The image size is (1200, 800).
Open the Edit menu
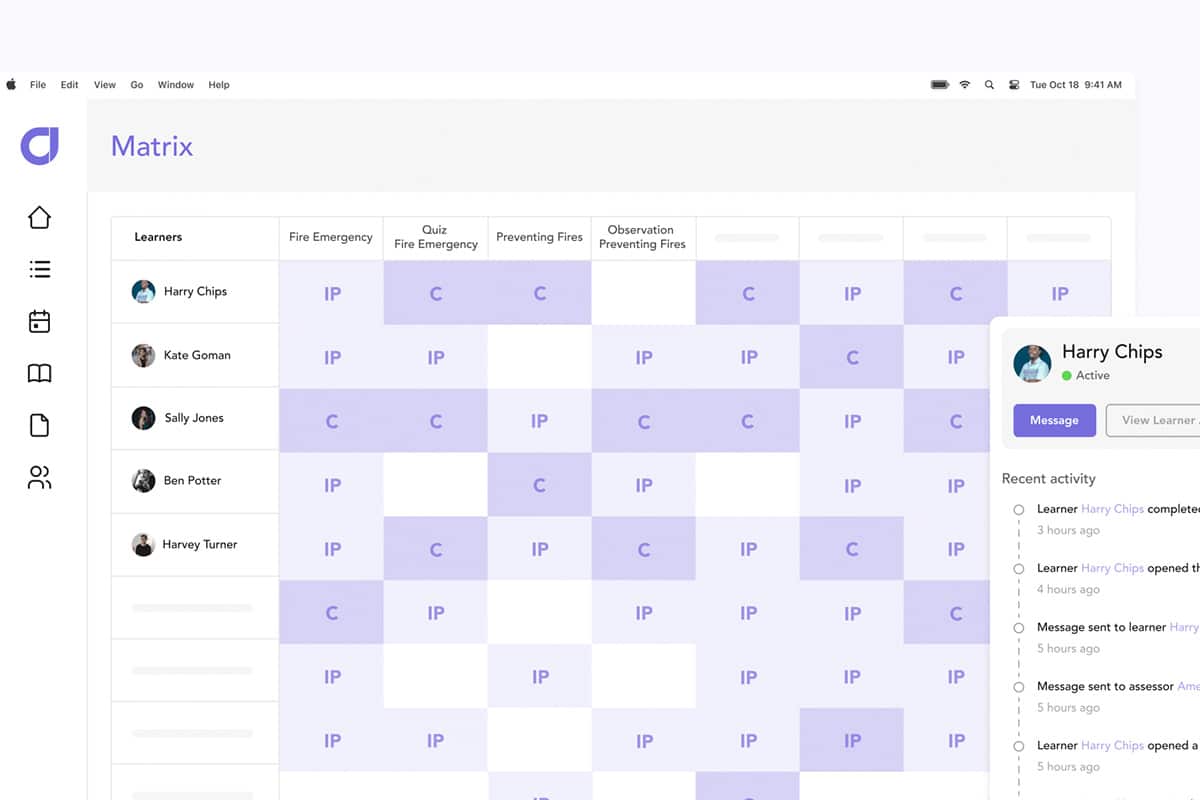point(69,85)
